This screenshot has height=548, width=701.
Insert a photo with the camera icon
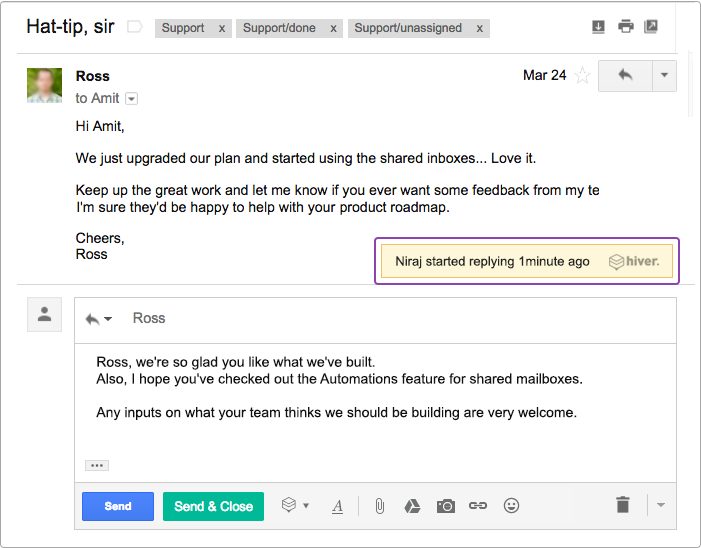coord(446,506)
